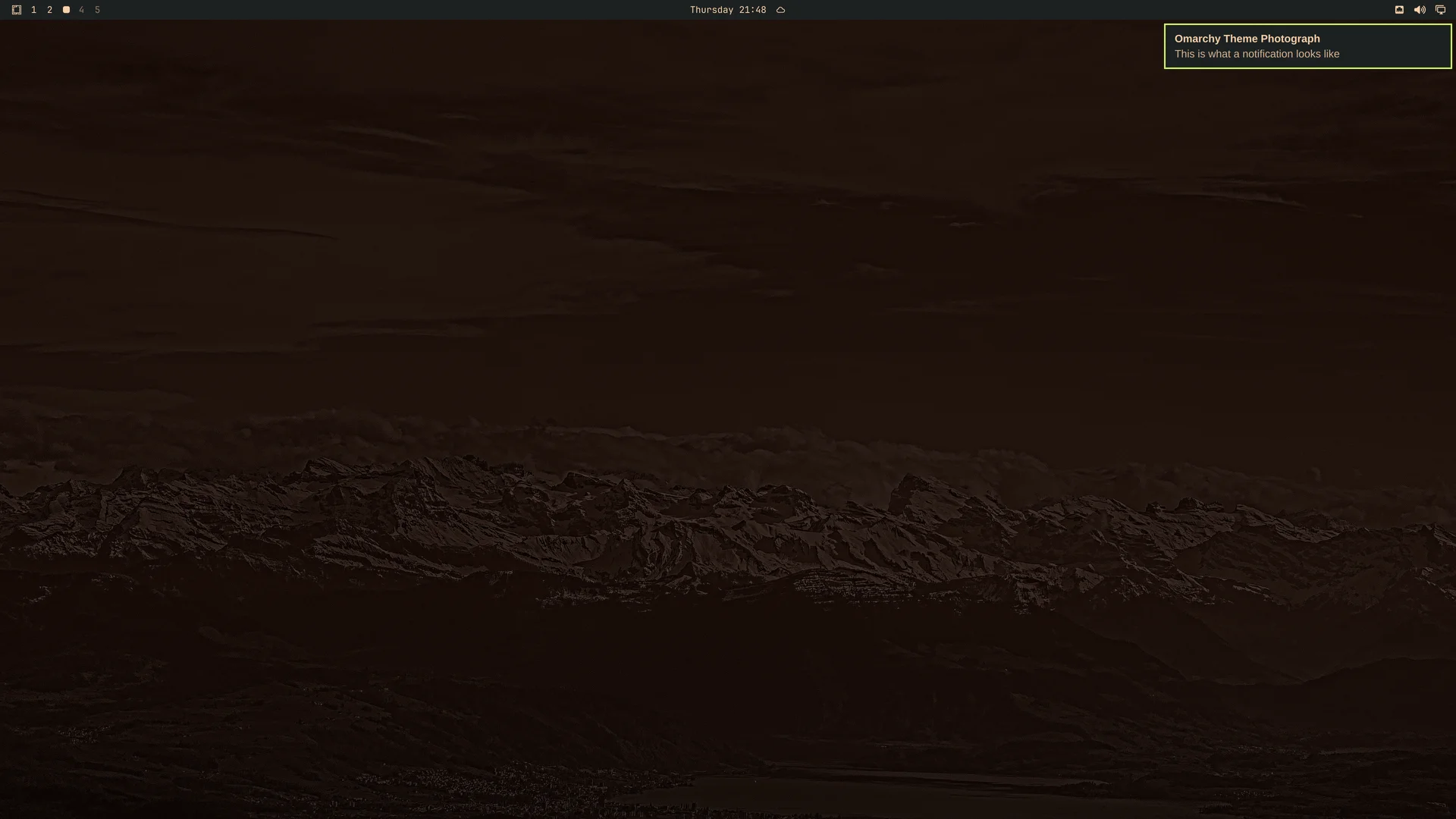
Task: Toggle clock format via "21:48" time
Action: pyautogui.click(x=752, y=10)
